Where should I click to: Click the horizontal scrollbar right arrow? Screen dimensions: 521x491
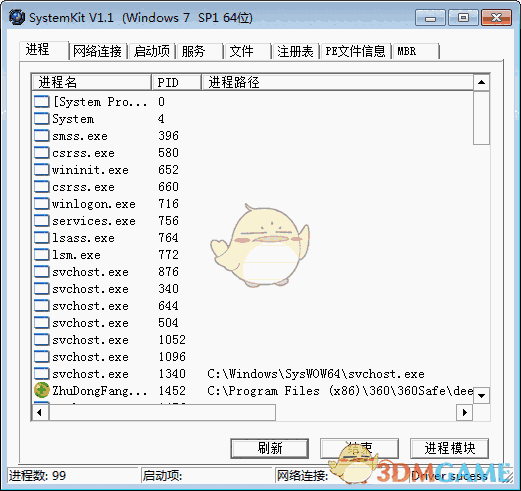[x=465, y=413]
